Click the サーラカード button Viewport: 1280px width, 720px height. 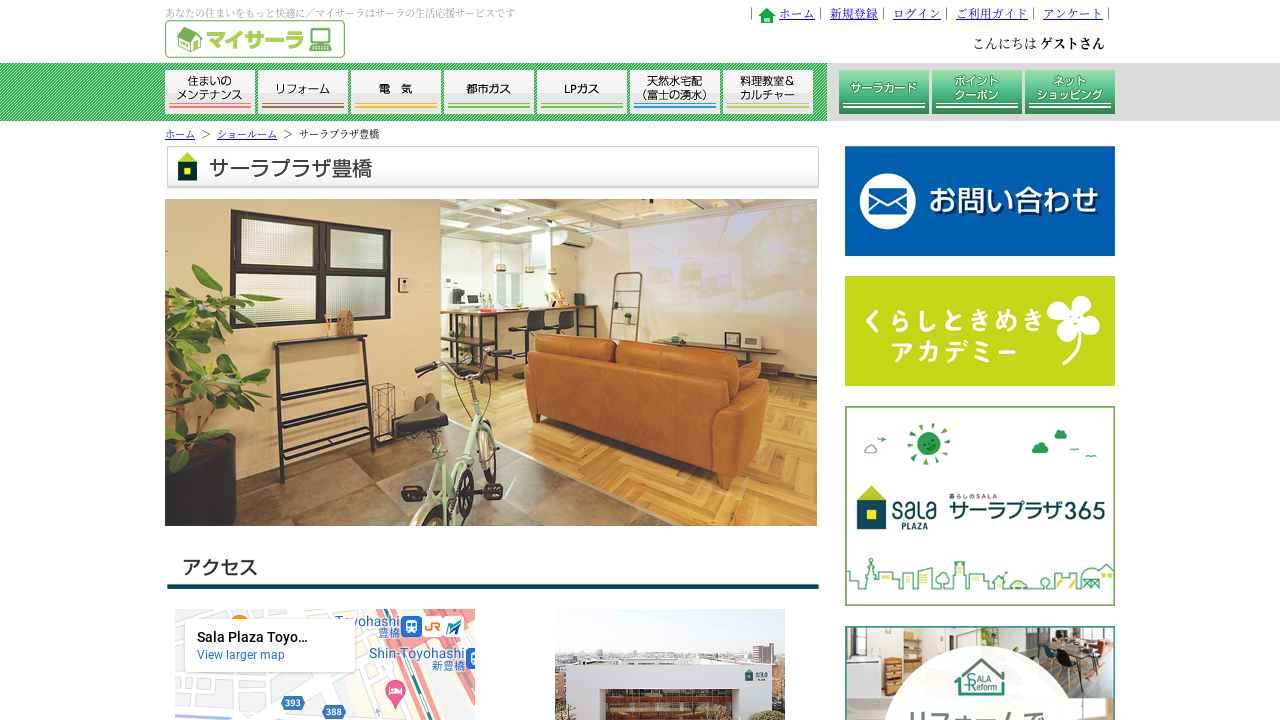pos(884,92)
